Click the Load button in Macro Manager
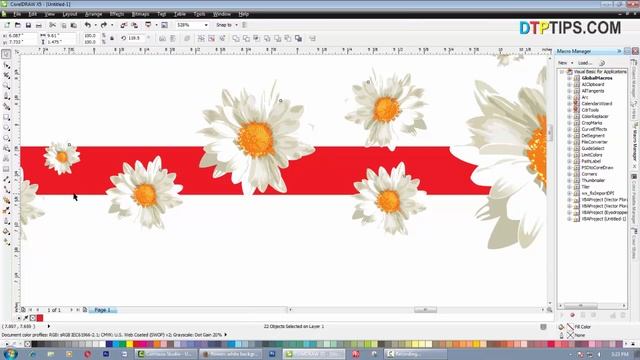Viewport: 640px width, 360px height. tap(585, 63)
